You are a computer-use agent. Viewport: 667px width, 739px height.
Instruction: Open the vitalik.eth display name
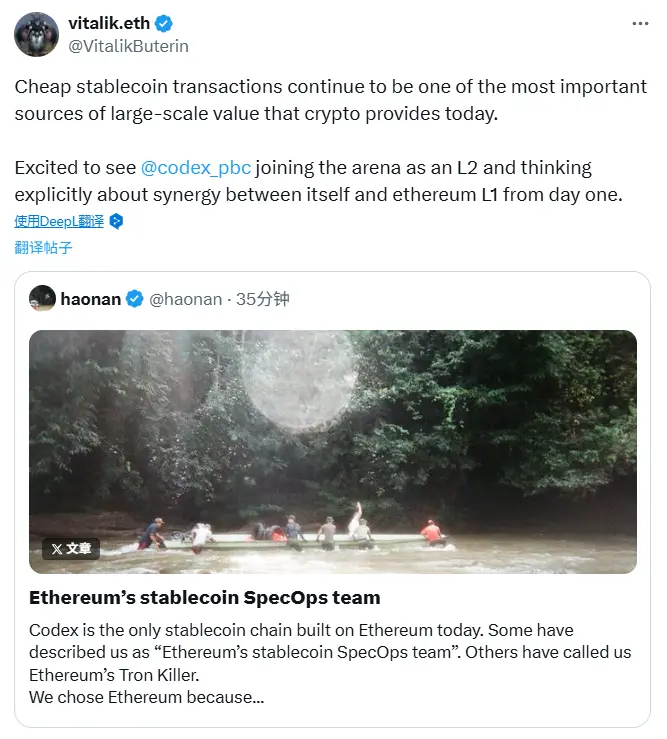tap(110, 23)
